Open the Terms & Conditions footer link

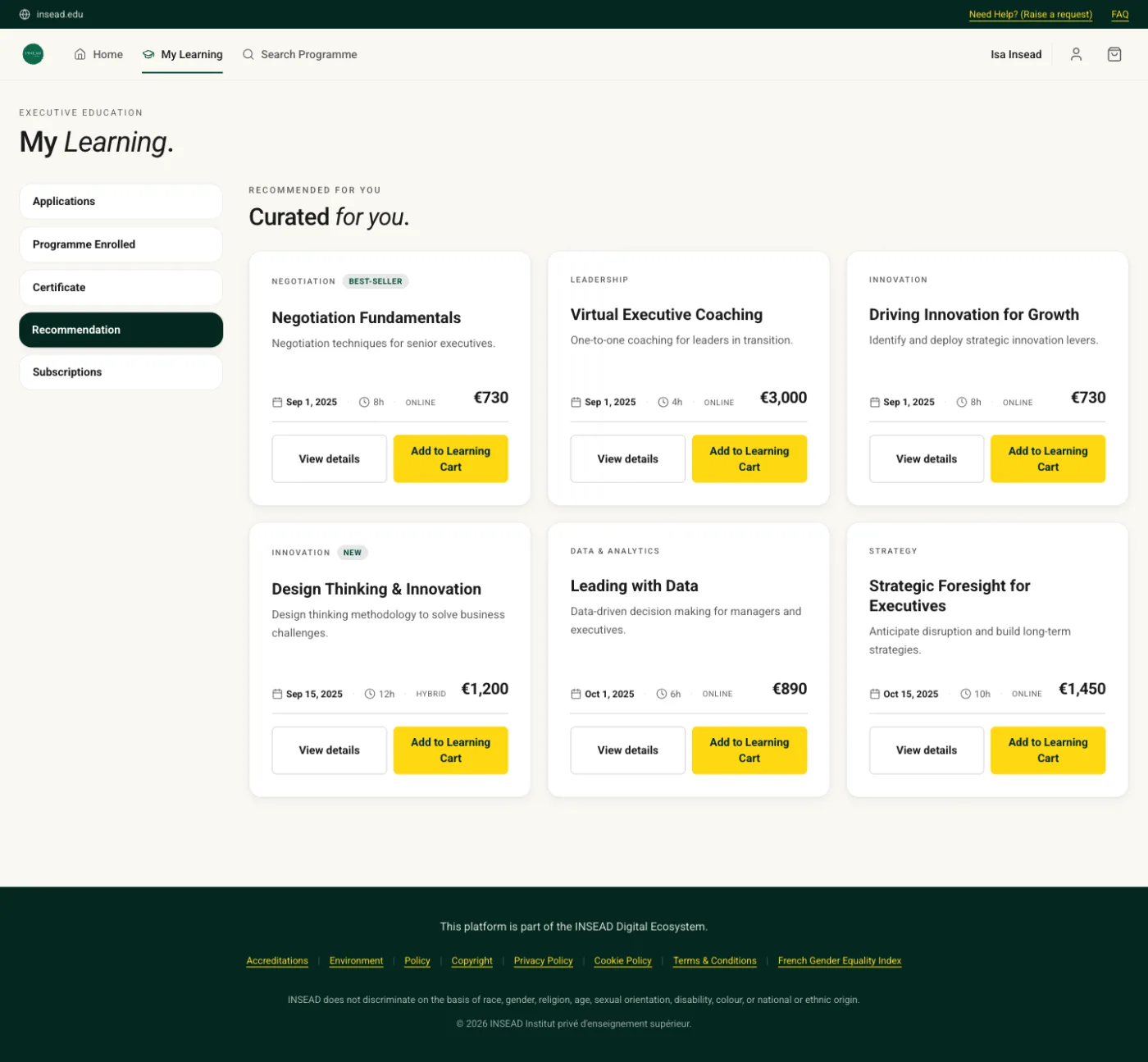(x=715, y=961)
